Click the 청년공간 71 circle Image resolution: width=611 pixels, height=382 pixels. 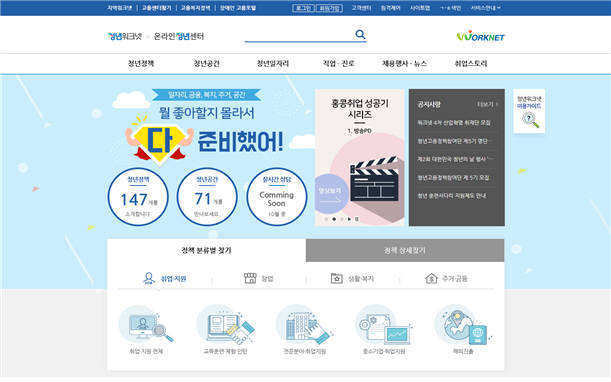coord(207,197)
